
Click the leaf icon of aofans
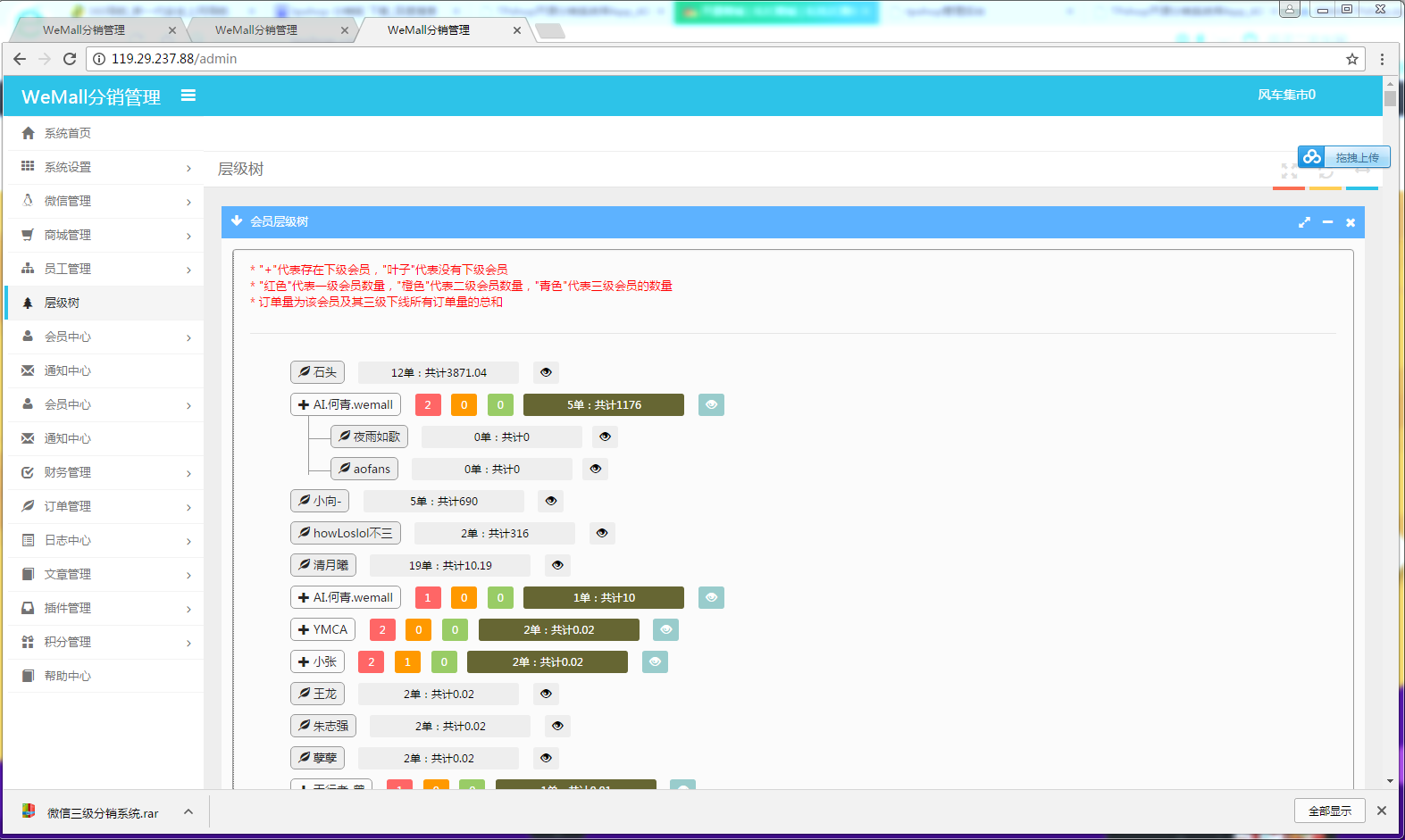pyautogui.click(x=345, y=468)
